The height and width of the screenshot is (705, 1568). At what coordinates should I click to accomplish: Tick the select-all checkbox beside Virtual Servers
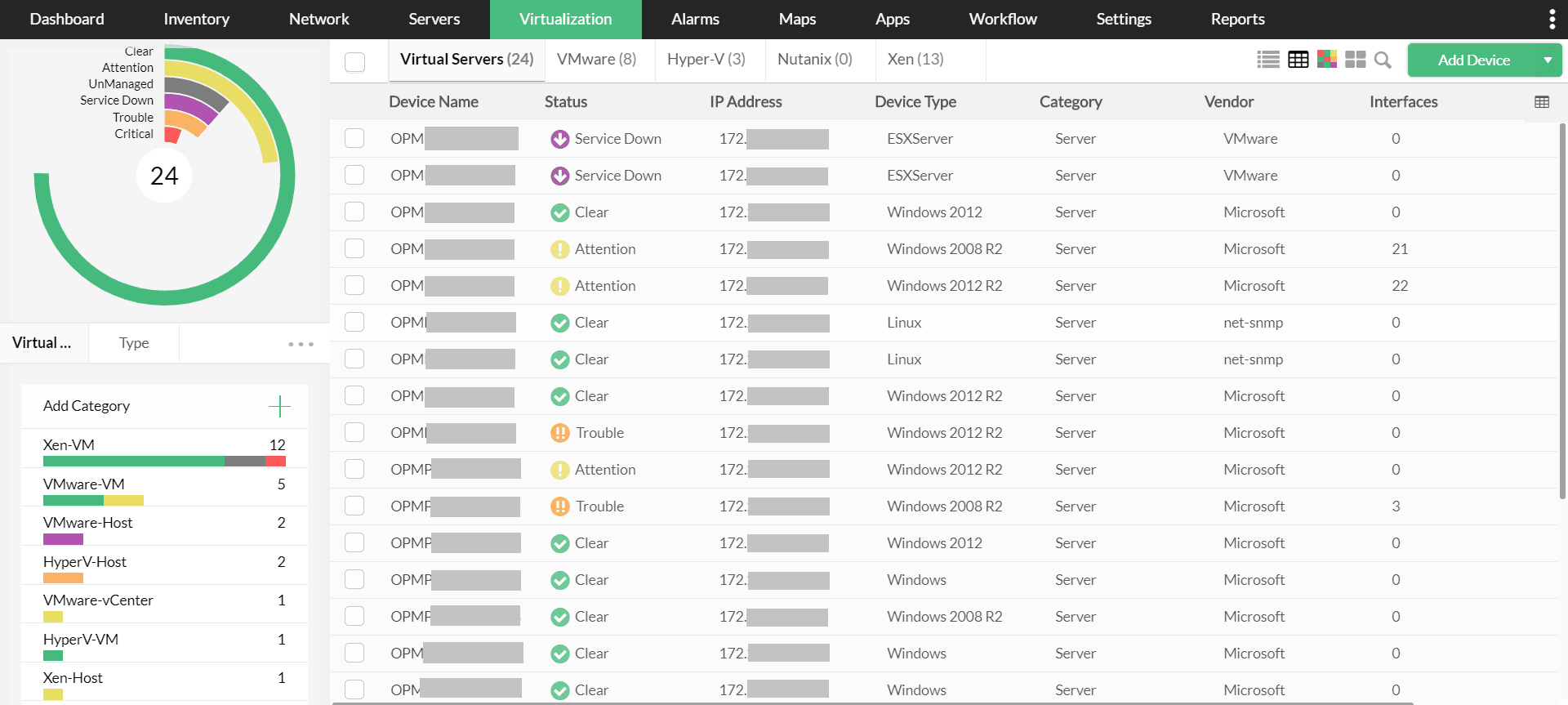354,62
